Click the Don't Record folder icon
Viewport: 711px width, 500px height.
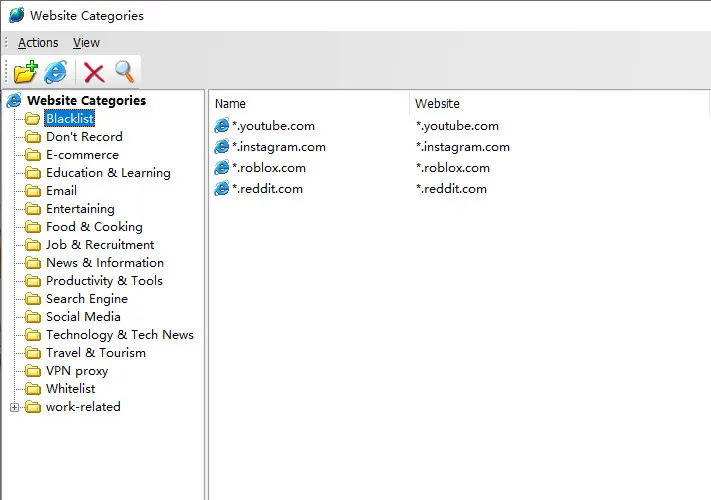click(x=33, y=137)
